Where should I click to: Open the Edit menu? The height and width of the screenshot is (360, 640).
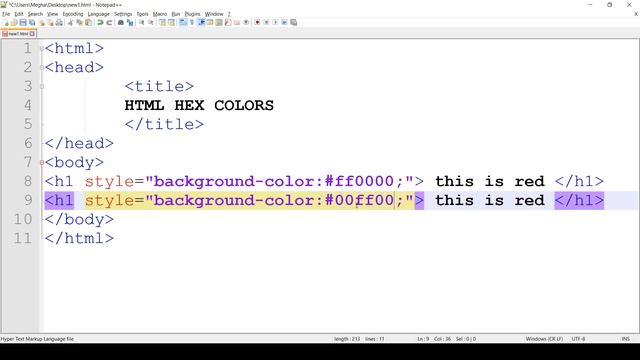click(x=19, y=14)
